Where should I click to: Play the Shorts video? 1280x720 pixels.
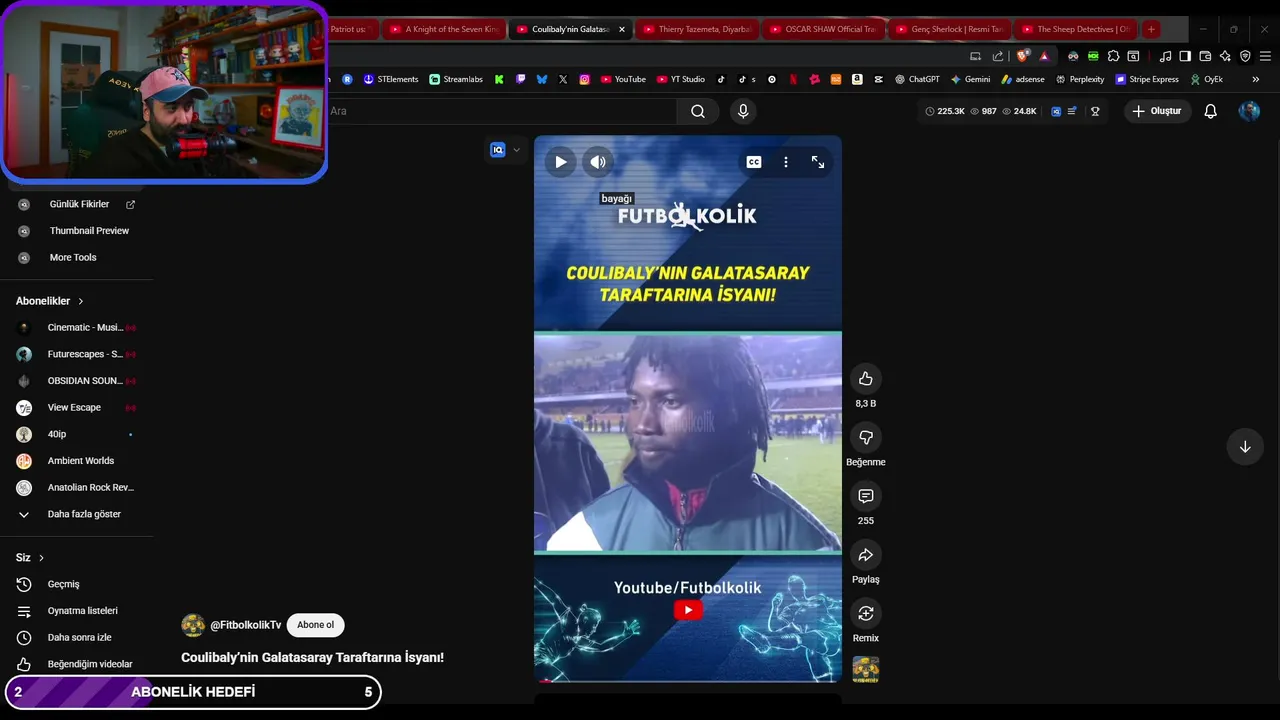coord(560,162)
